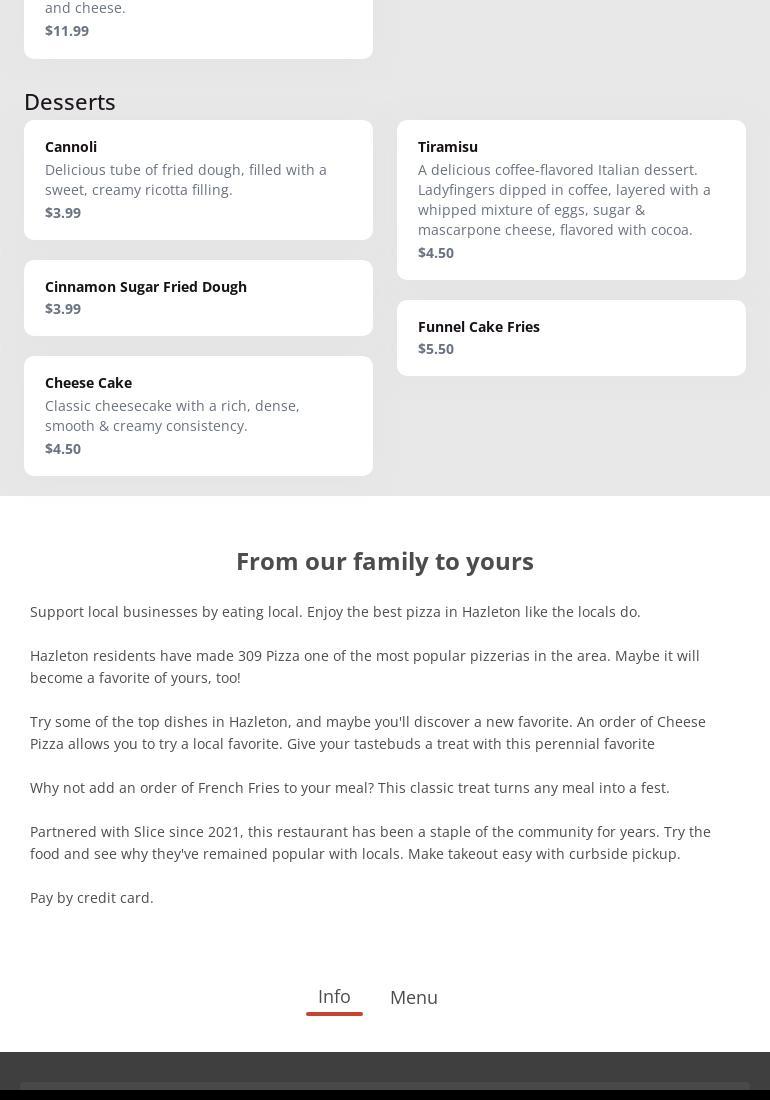Click the Cinnamon Sugar Fried Dough $3.99 price
770x1100 pixels.
63,309
